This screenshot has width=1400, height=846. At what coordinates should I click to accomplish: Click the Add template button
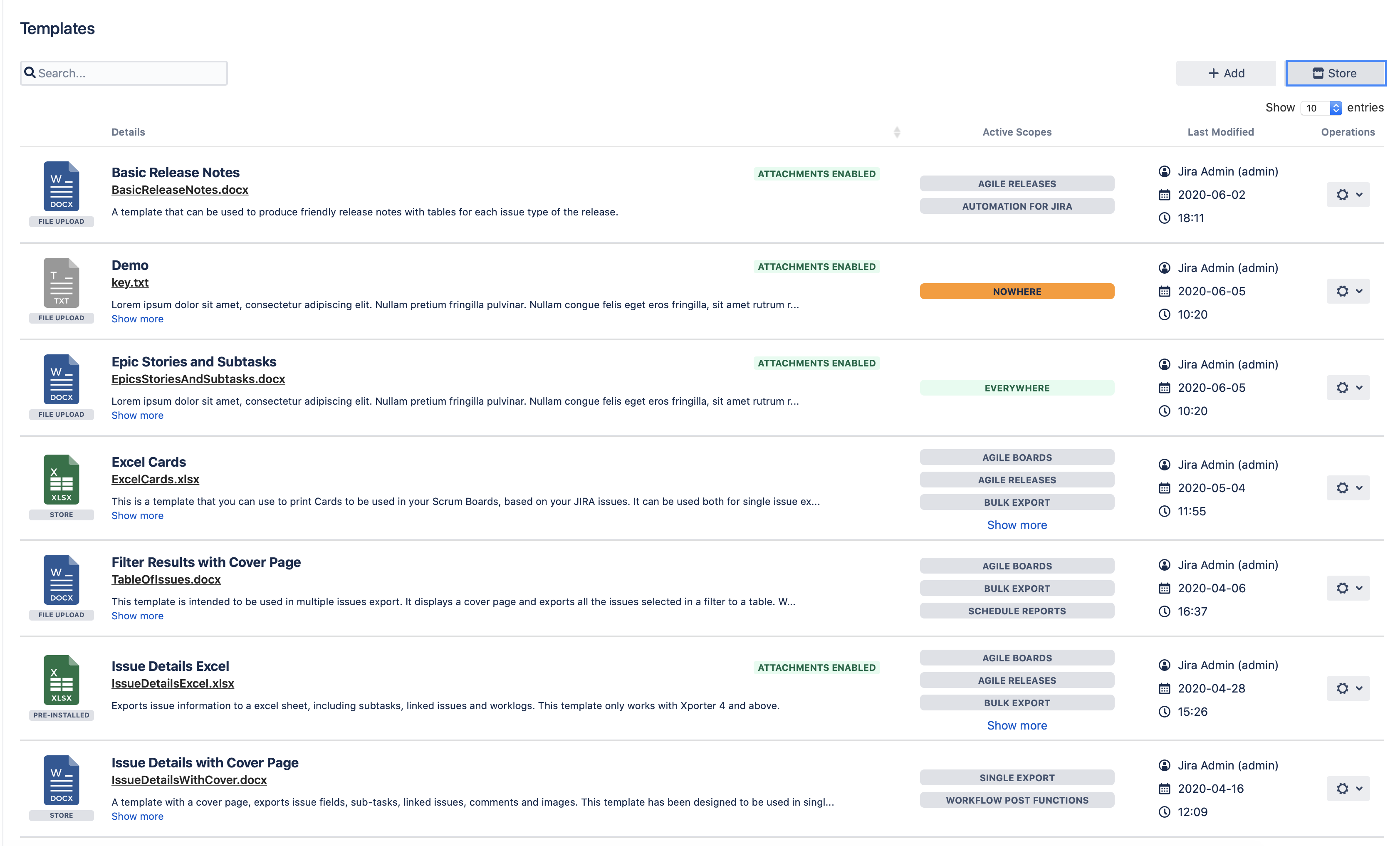coord(1226,73)
